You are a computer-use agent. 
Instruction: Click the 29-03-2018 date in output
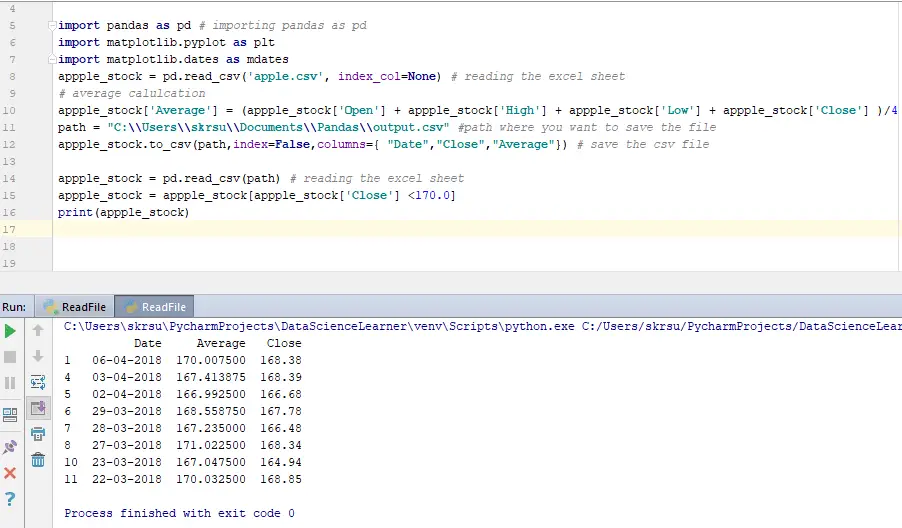point(127,411)
